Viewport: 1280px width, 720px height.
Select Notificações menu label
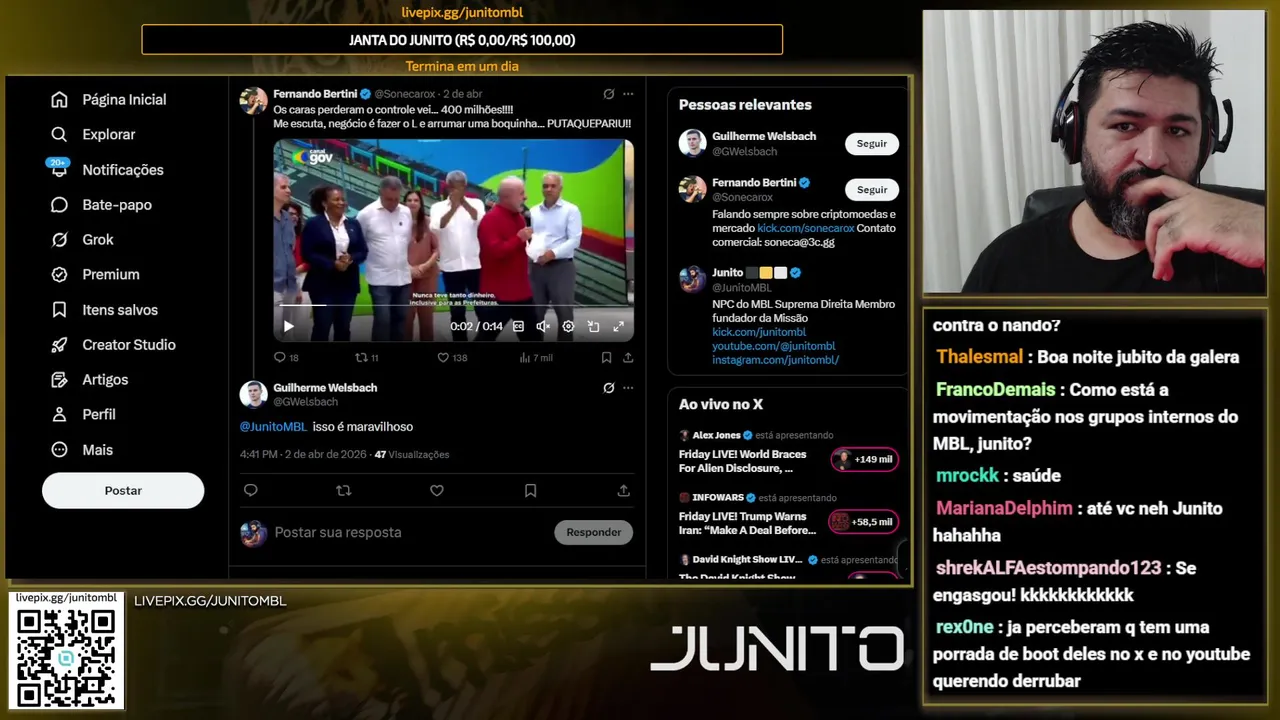(x=123, y=170)
